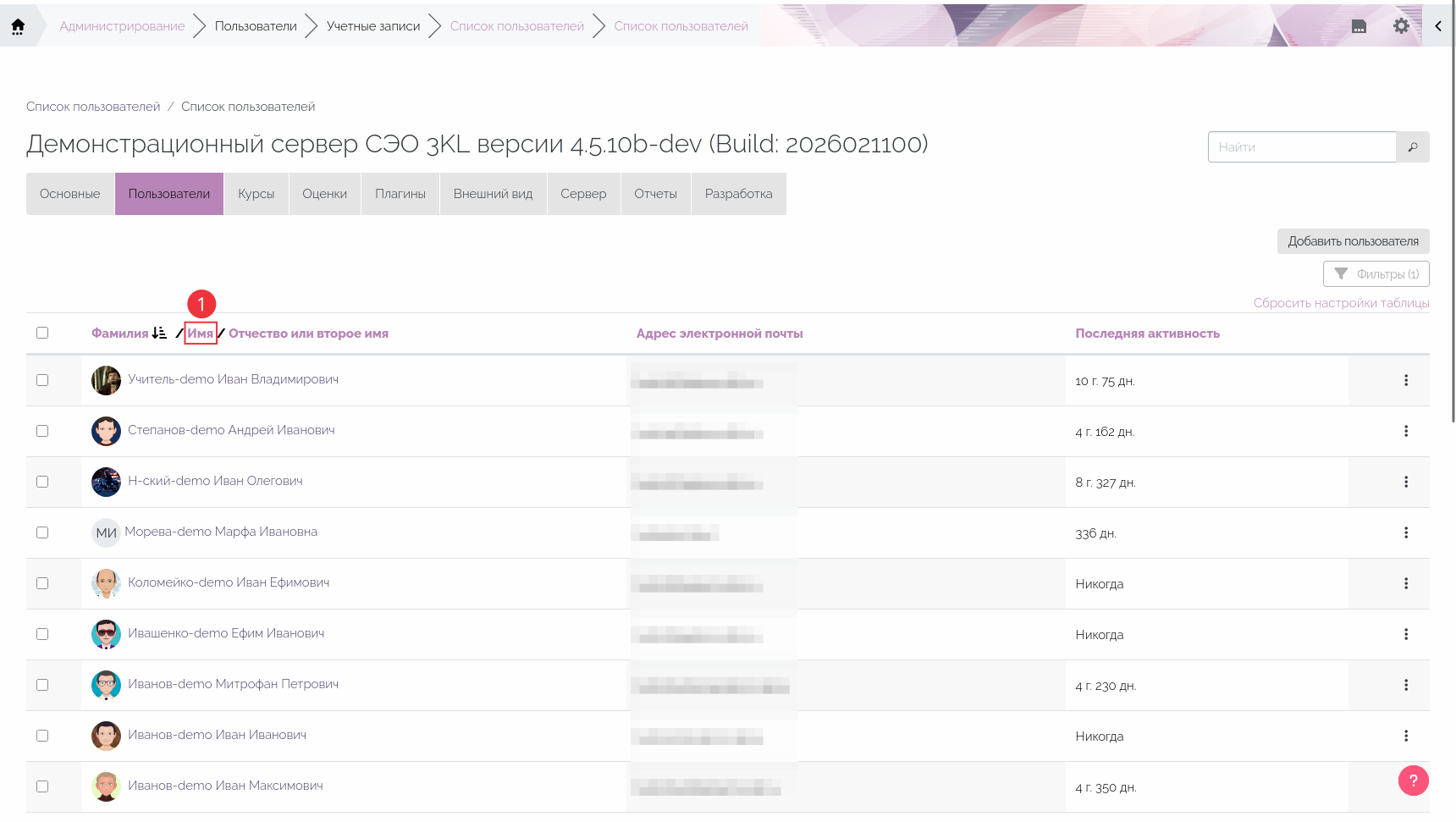Click avatar of Степанов-demo Андрей Иванович
The width and height of the screenshot is (1456, 822).
[x=106, y=431]
